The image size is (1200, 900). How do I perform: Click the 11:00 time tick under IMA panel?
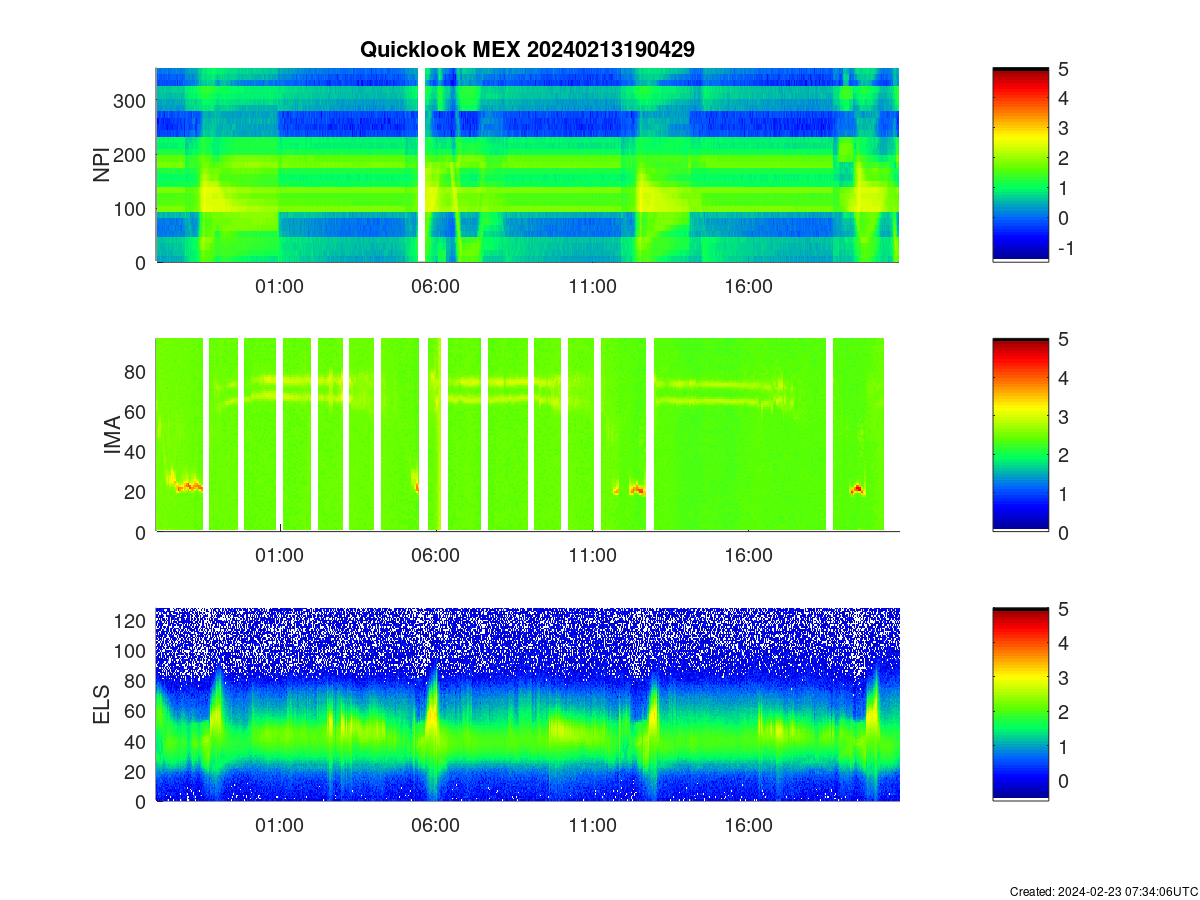[592, 556]
